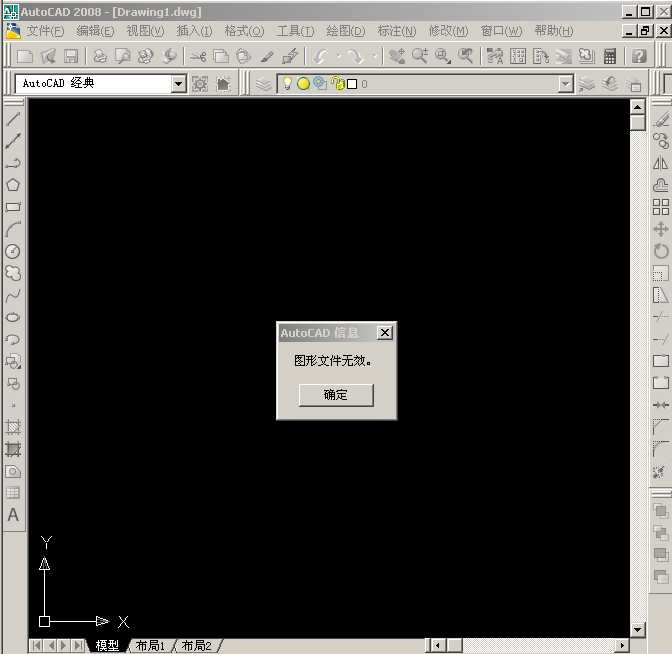
Task: Jump to the last layout tab arrow
Action: [x=78, y=645]
